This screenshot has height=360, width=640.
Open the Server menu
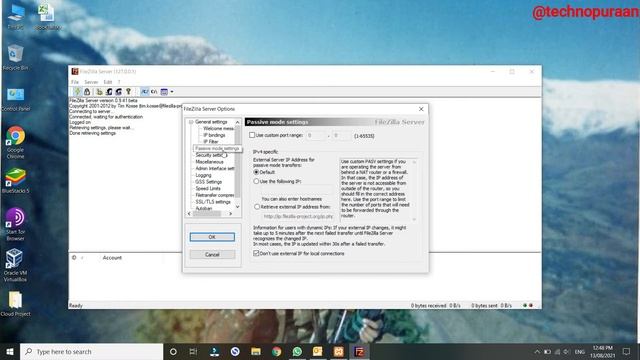click(x=91, y=82)
